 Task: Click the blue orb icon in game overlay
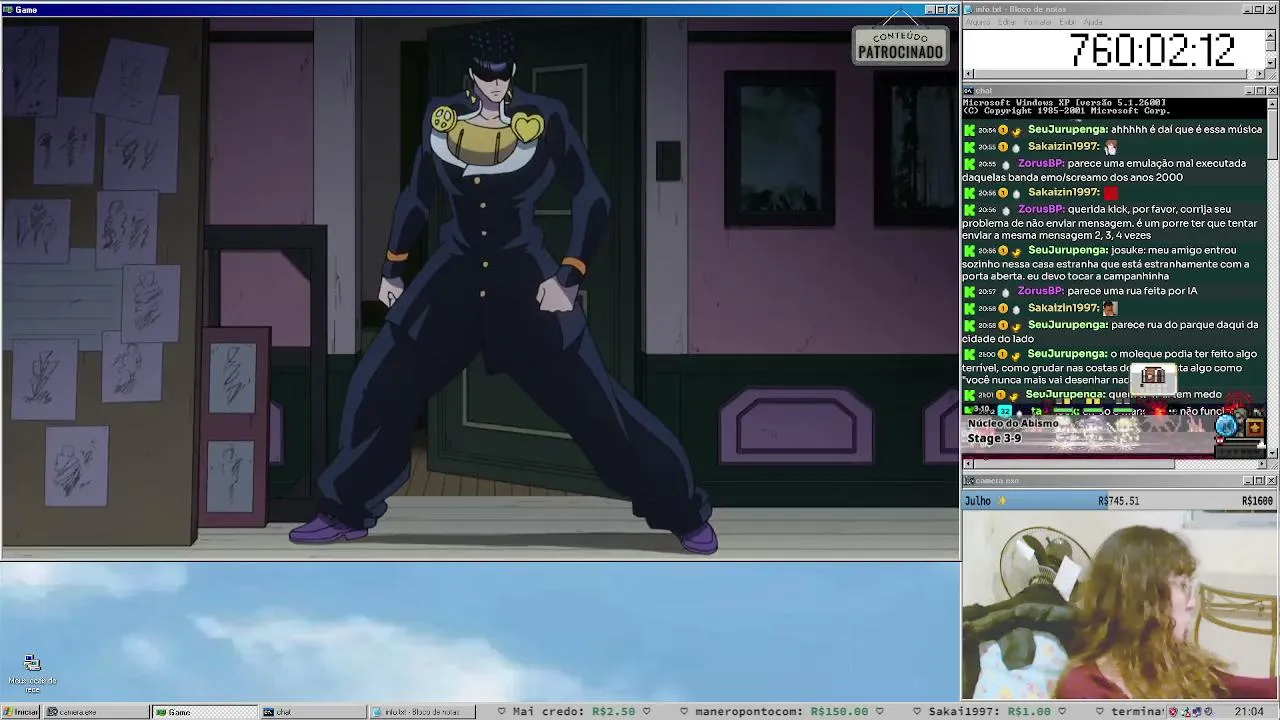pyautogui.click(x=1227, y=426)
